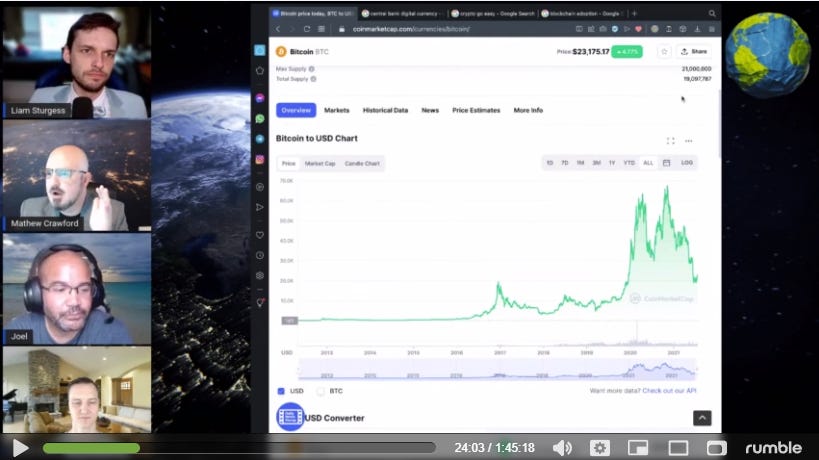
Task: Select the Overview tab
Action: click(296, 110)
